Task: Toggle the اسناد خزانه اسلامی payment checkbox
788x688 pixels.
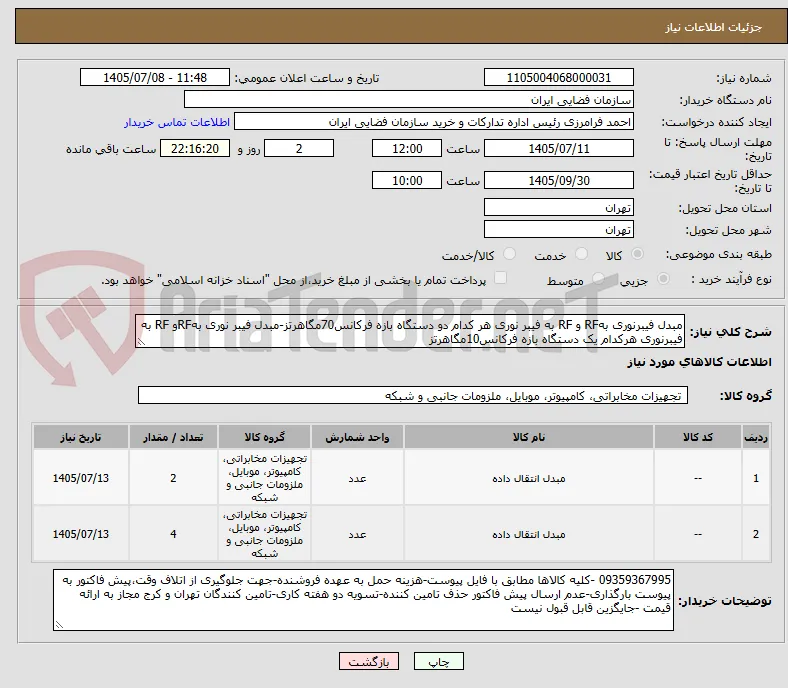Action: (501, 278)
